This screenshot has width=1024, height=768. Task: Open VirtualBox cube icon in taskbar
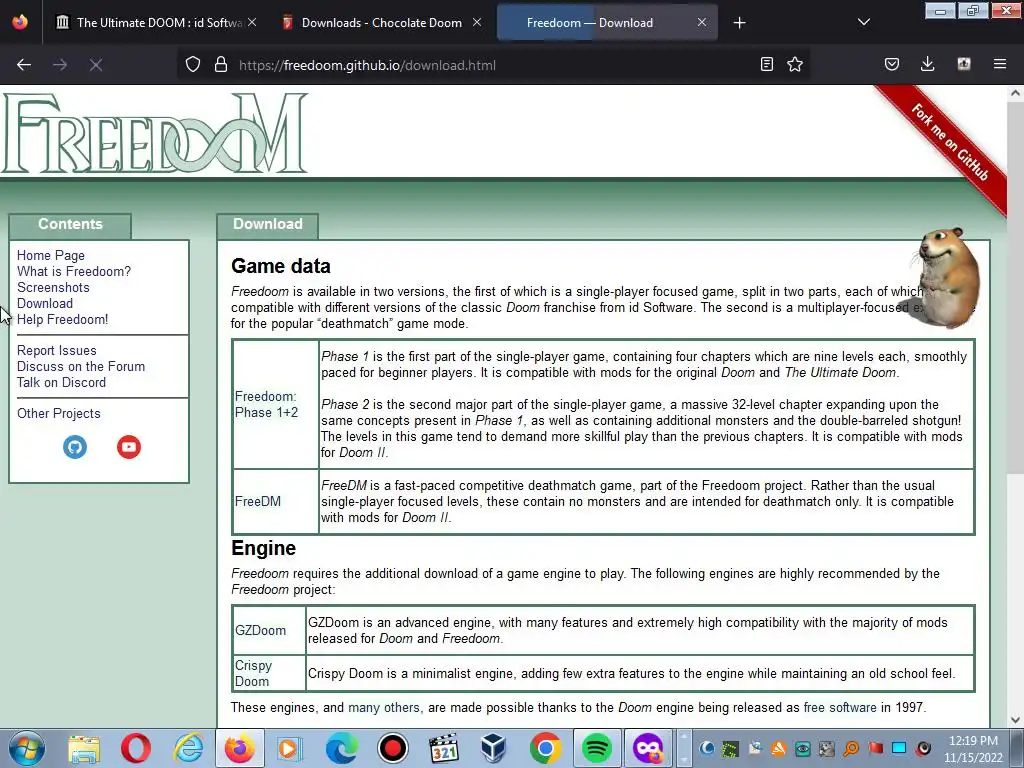(494, 749)
